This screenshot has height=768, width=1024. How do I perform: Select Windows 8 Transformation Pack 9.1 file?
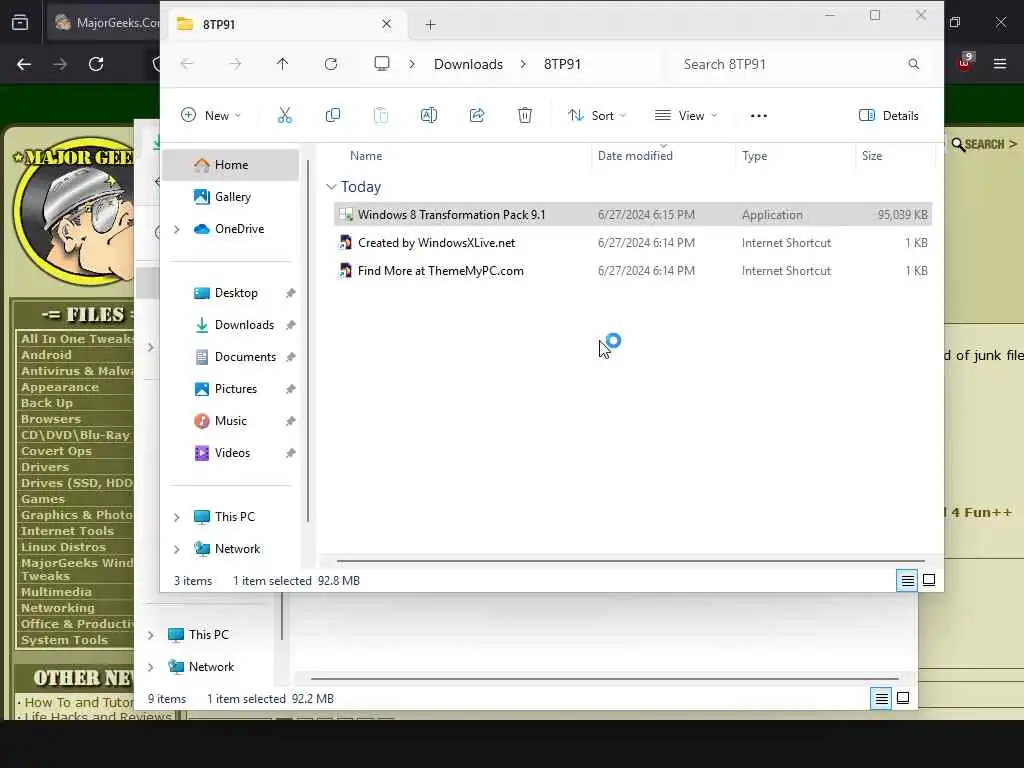[632, 215]
